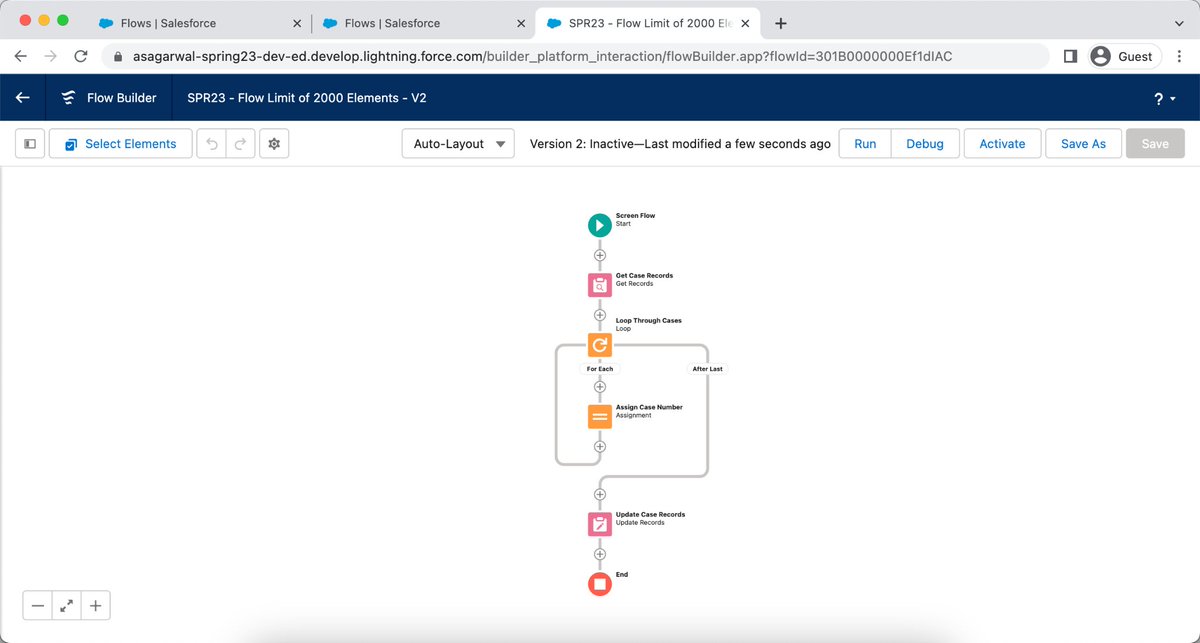Toggle the browser side panel icon
Screen dimensions: 1200x643
[1070, 57]
